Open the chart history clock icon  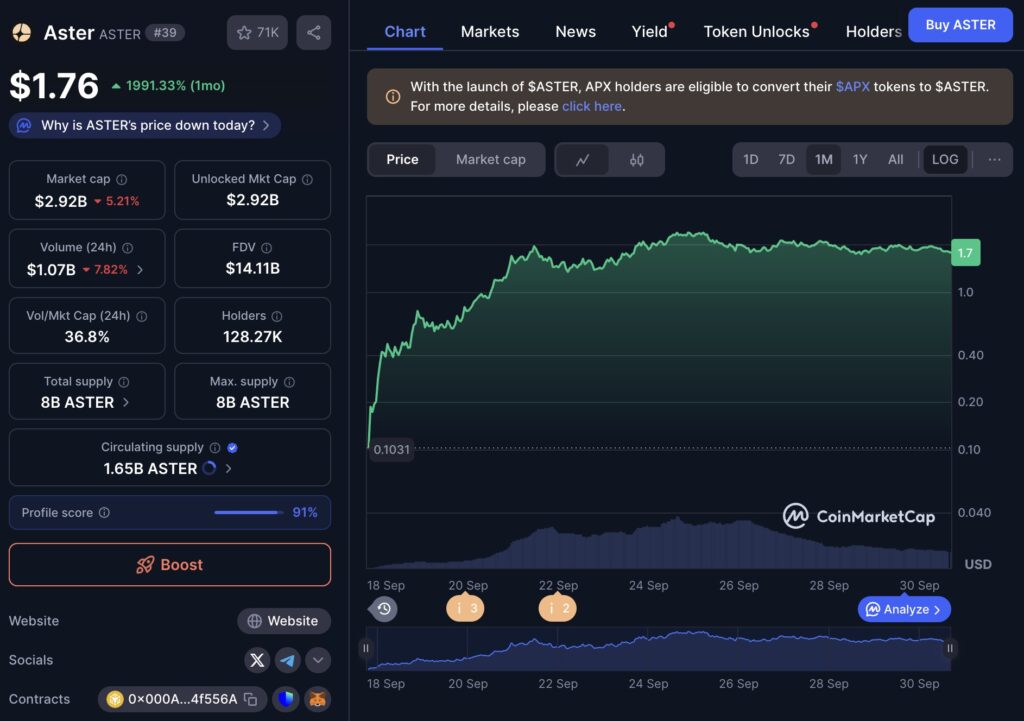point(383,609)
